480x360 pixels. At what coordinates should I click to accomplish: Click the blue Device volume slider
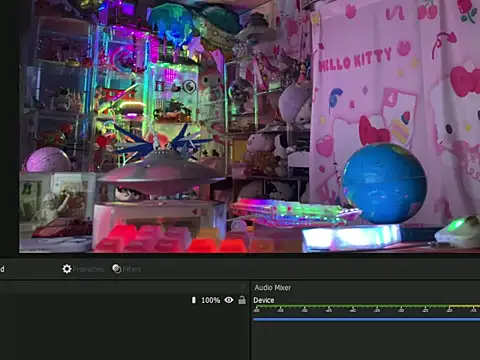click(x=366, y=319)
